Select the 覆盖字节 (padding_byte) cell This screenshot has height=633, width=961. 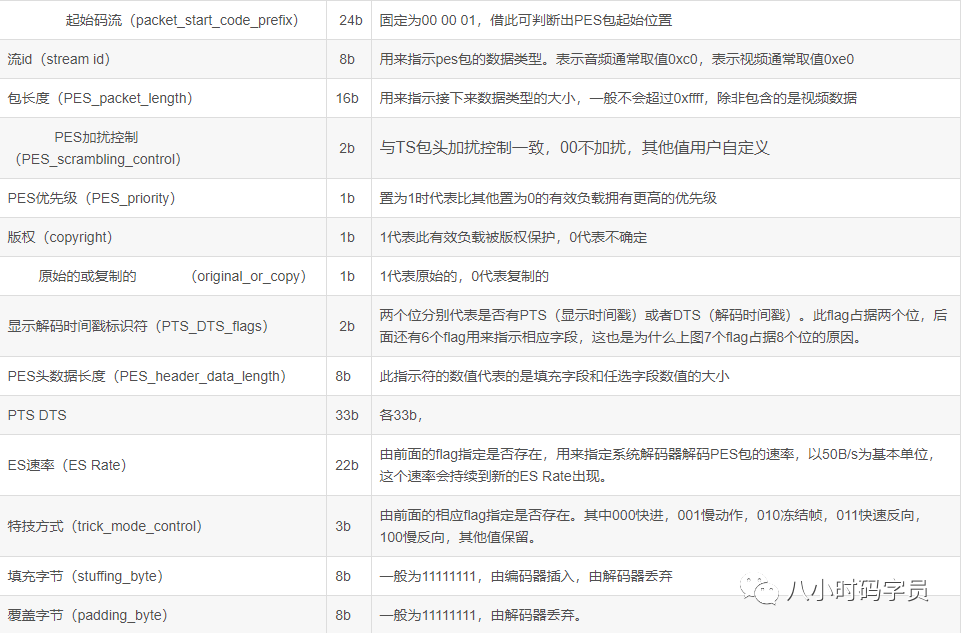(x=163, y=615)
